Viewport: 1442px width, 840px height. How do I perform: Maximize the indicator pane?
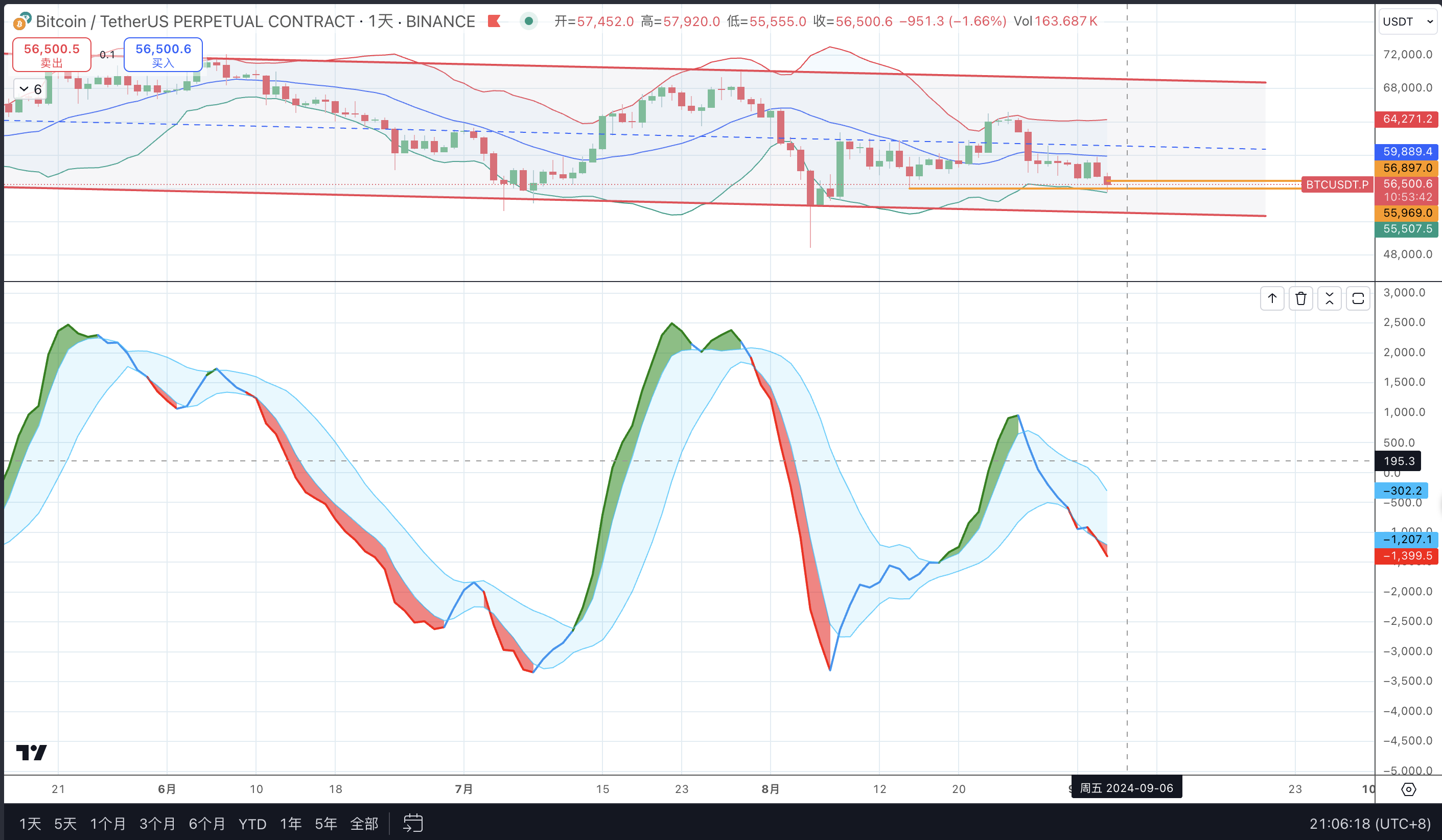[x=1358, y=298]
